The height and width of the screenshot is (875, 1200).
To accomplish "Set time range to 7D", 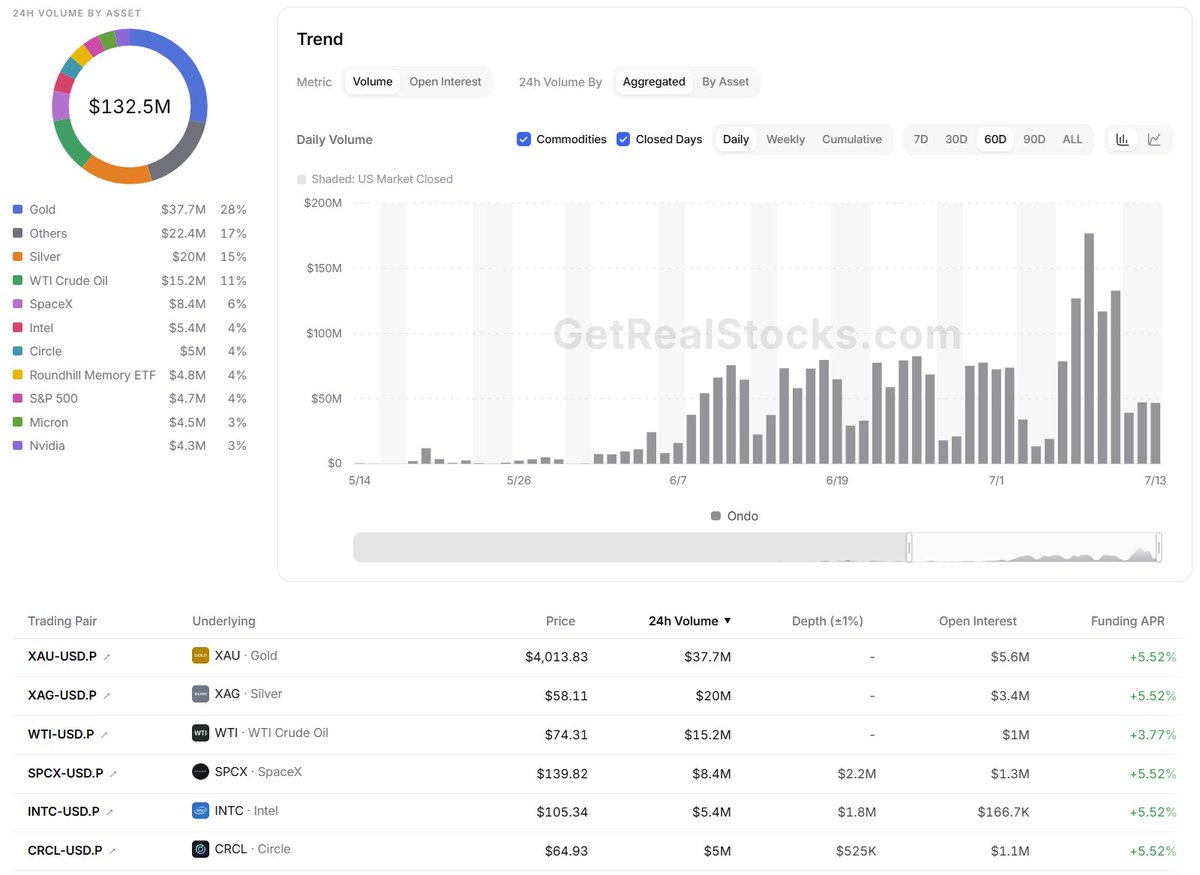I will click(921, 139).
